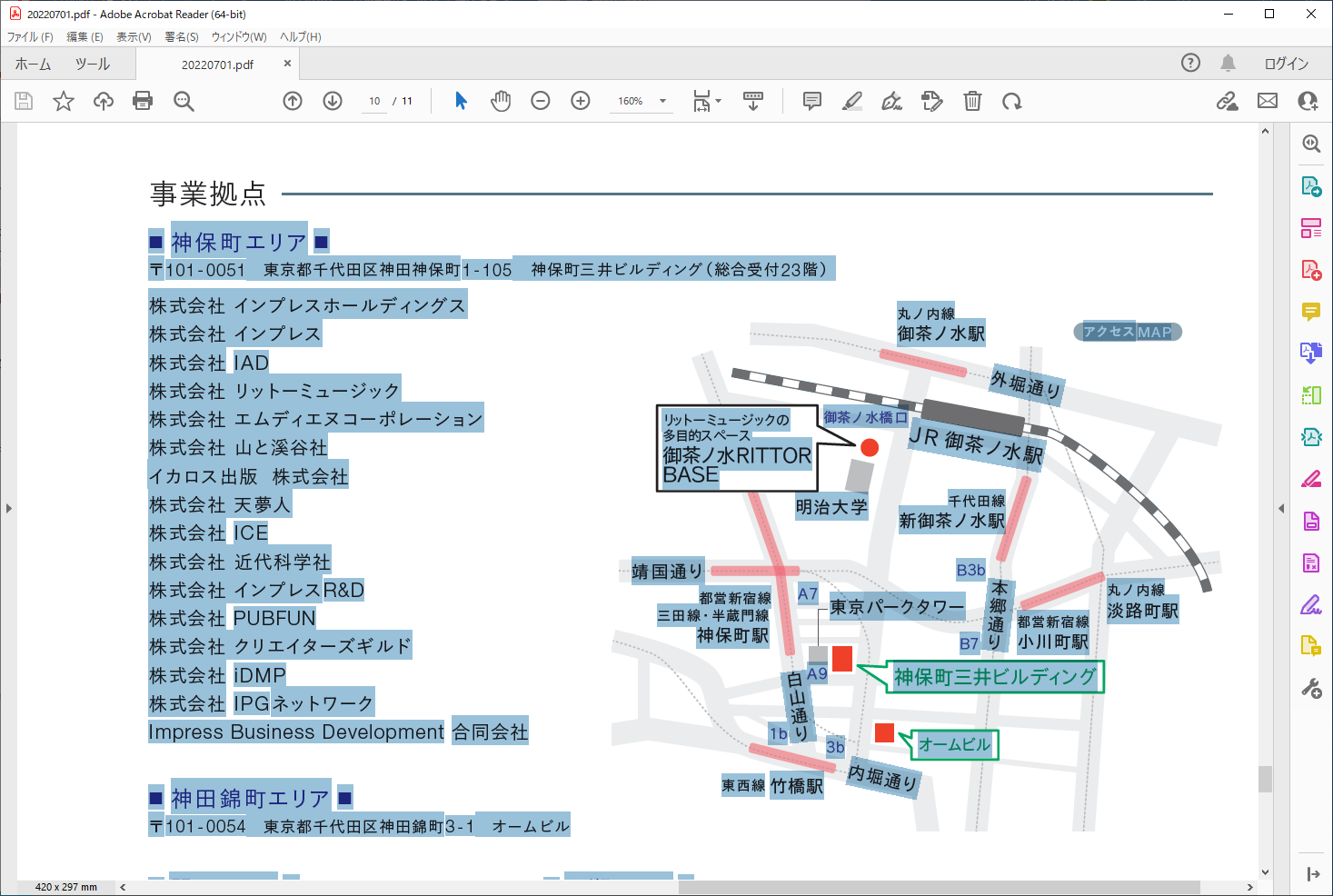Click the horizontal scrollbar left arrow

[123, 887]
